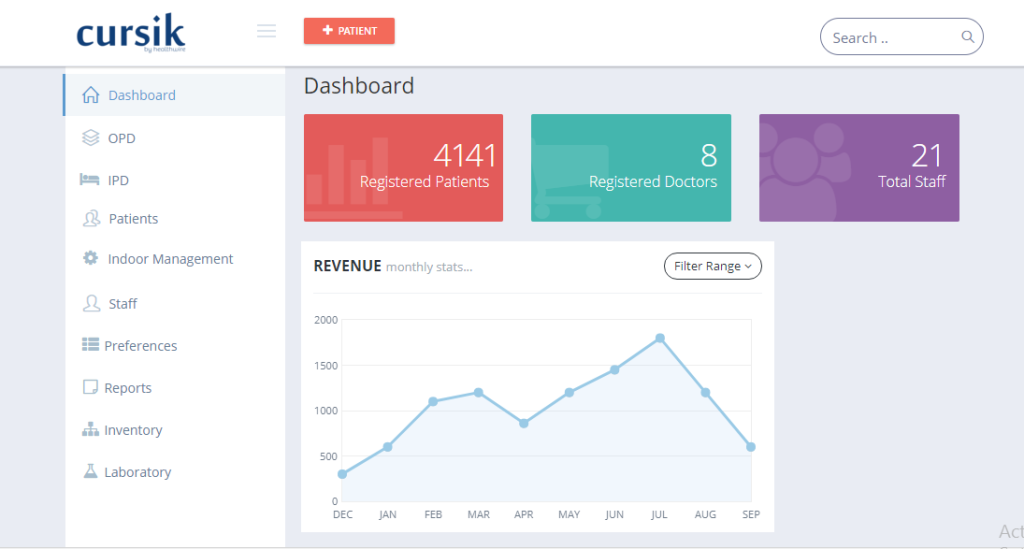The width and height of the screenshot is (1024, 549).
Task: Click the Inventory sitemap icon
Action: pos(90,430)
